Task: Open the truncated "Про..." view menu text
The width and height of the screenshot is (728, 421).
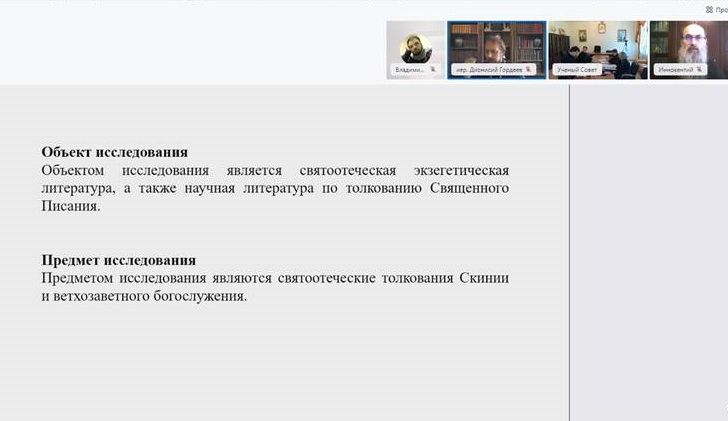Action: (x=721, y=8)
